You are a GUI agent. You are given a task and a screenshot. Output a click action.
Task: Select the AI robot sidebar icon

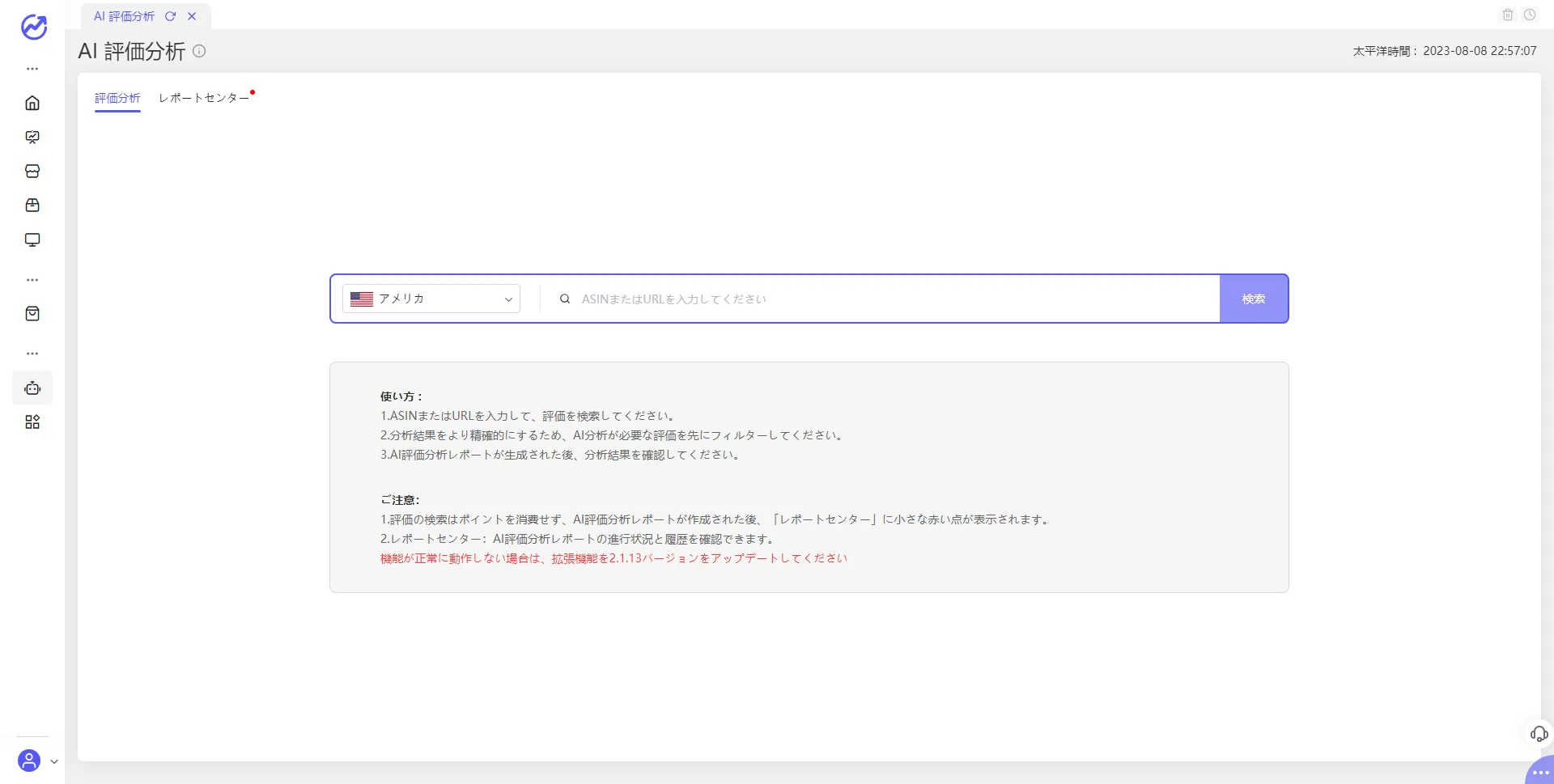pyautogui.click(x=32, y=388)
